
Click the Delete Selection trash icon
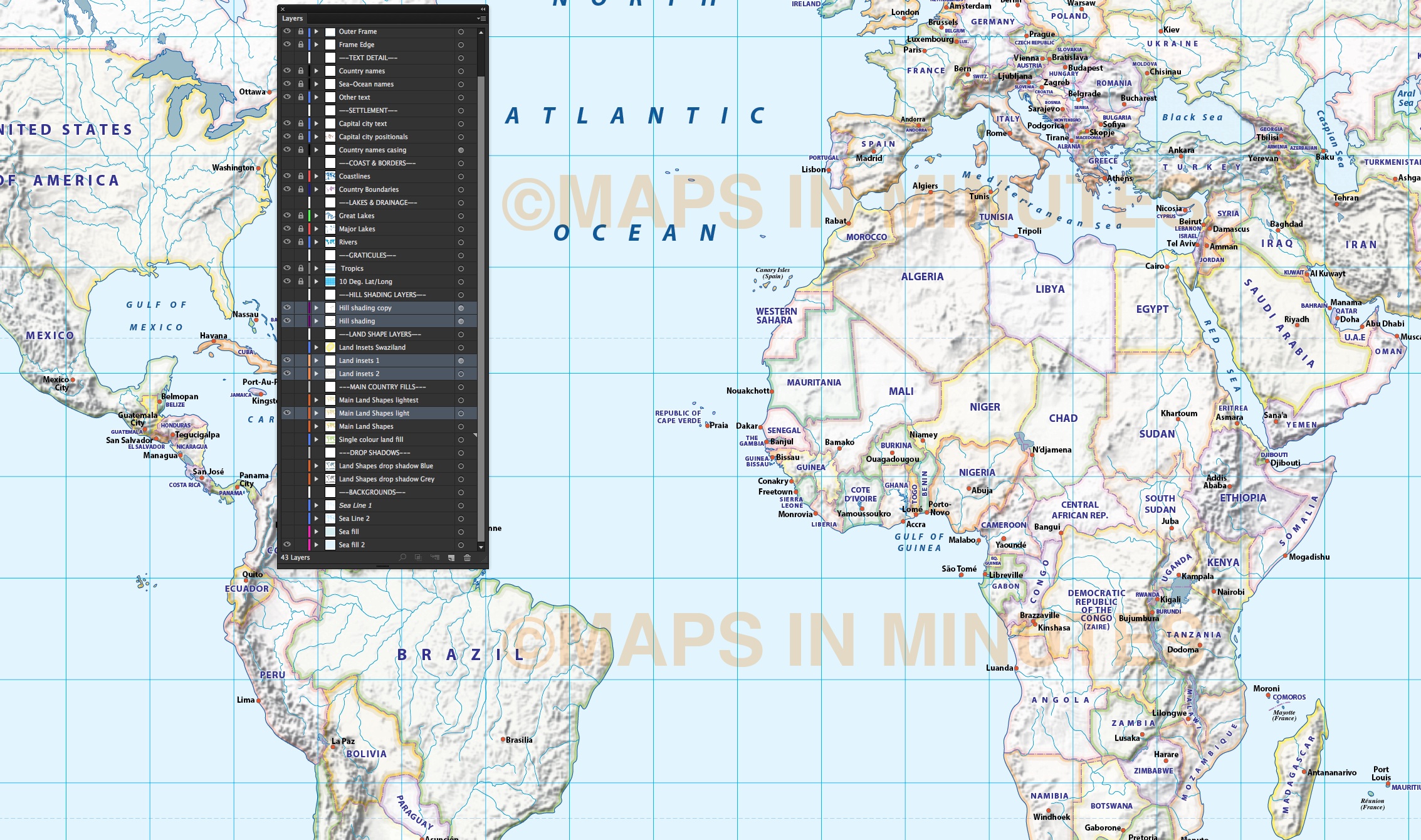pyautogui.click(x=468, y=557)
